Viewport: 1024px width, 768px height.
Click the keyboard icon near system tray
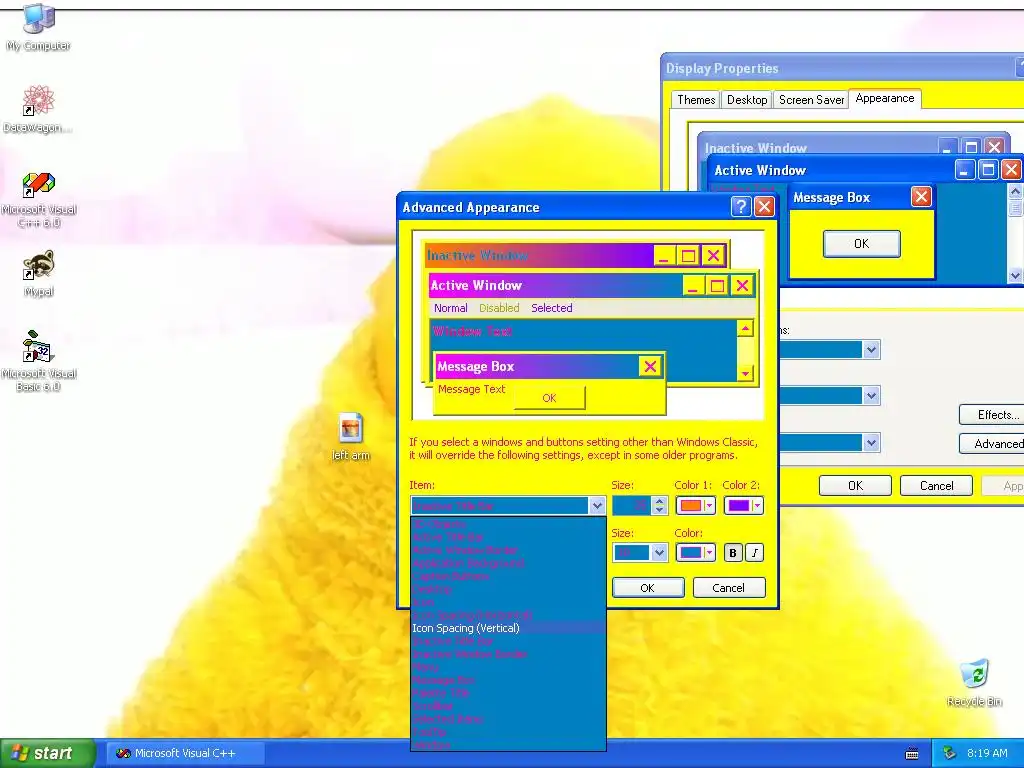coord(912,754)
